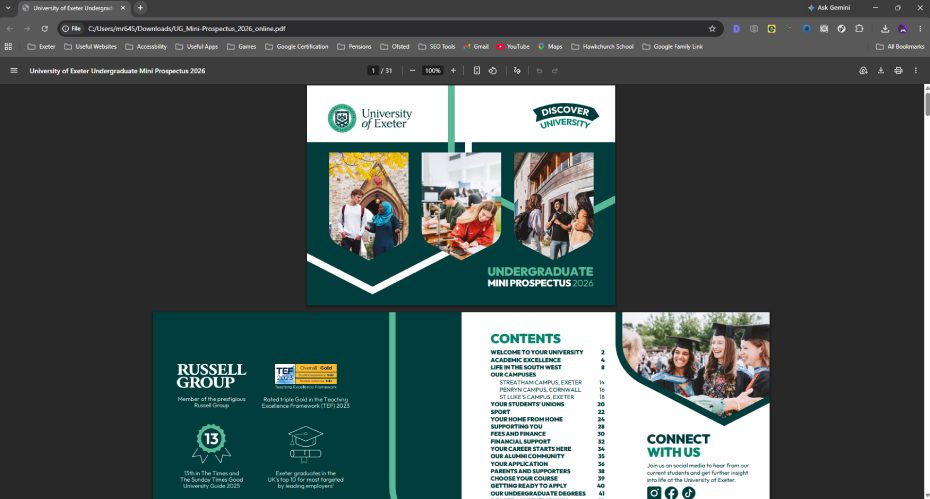Image resolution: width=930 pixels, height=499 pixels.
Task: Click TikTok icon in prospectus page
Action: (689, 492)
